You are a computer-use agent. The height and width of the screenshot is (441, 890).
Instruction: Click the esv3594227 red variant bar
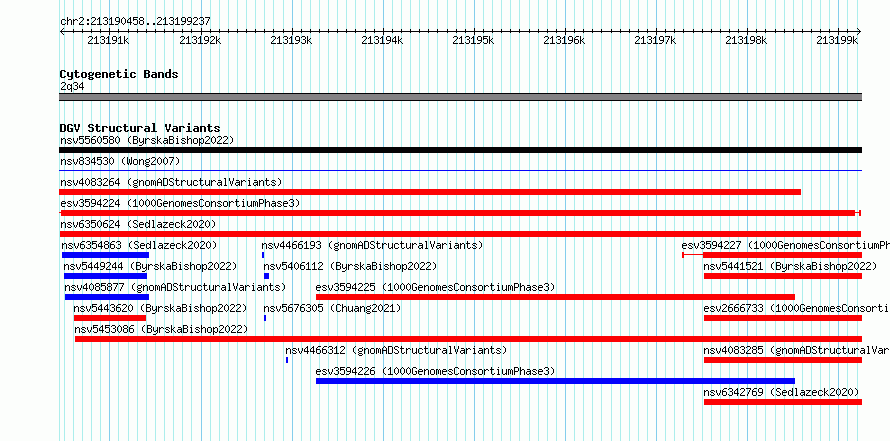(772, 255)
